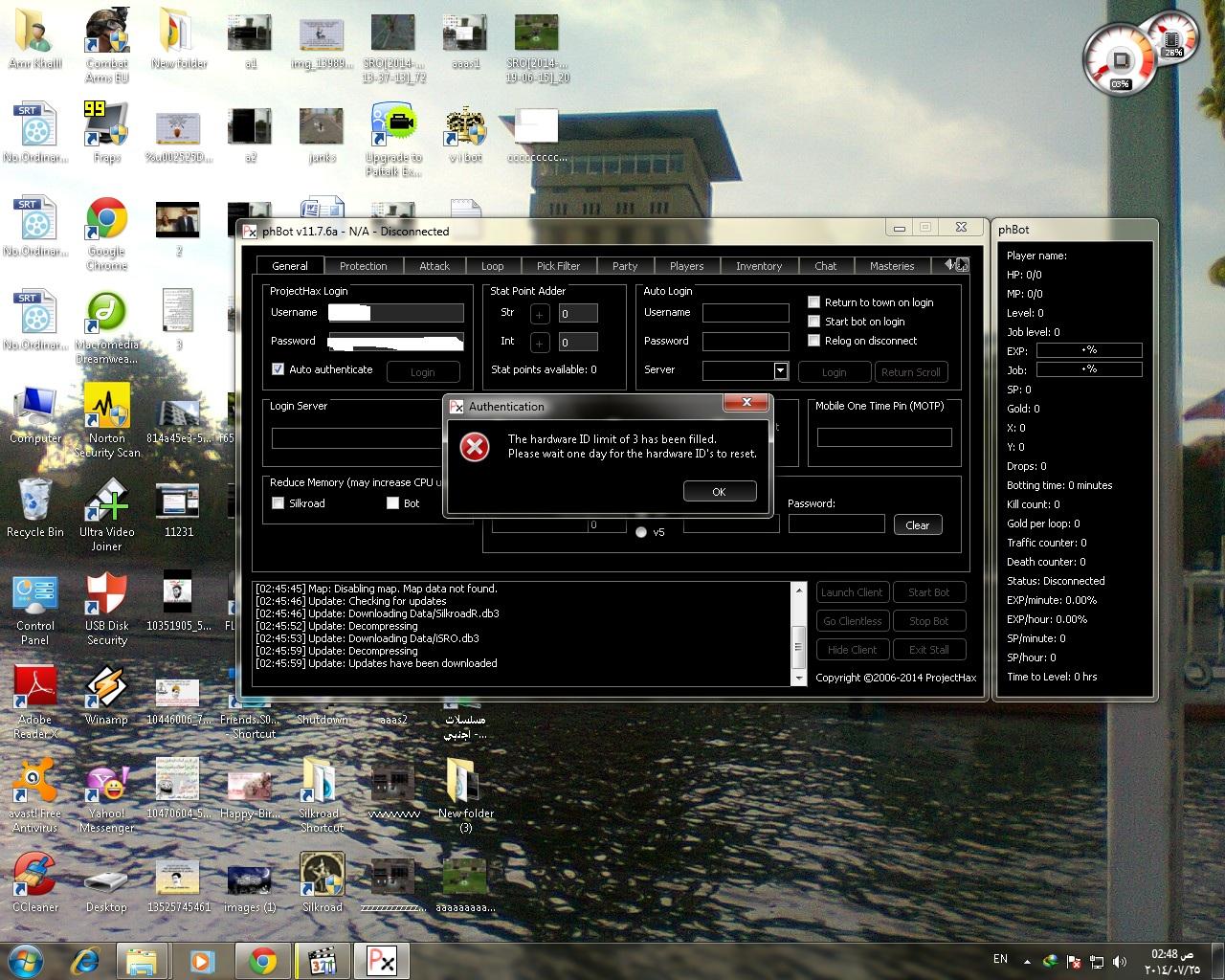Click the EN language indicator
The image size is (1225, 980).
[x=1000, y=959]
